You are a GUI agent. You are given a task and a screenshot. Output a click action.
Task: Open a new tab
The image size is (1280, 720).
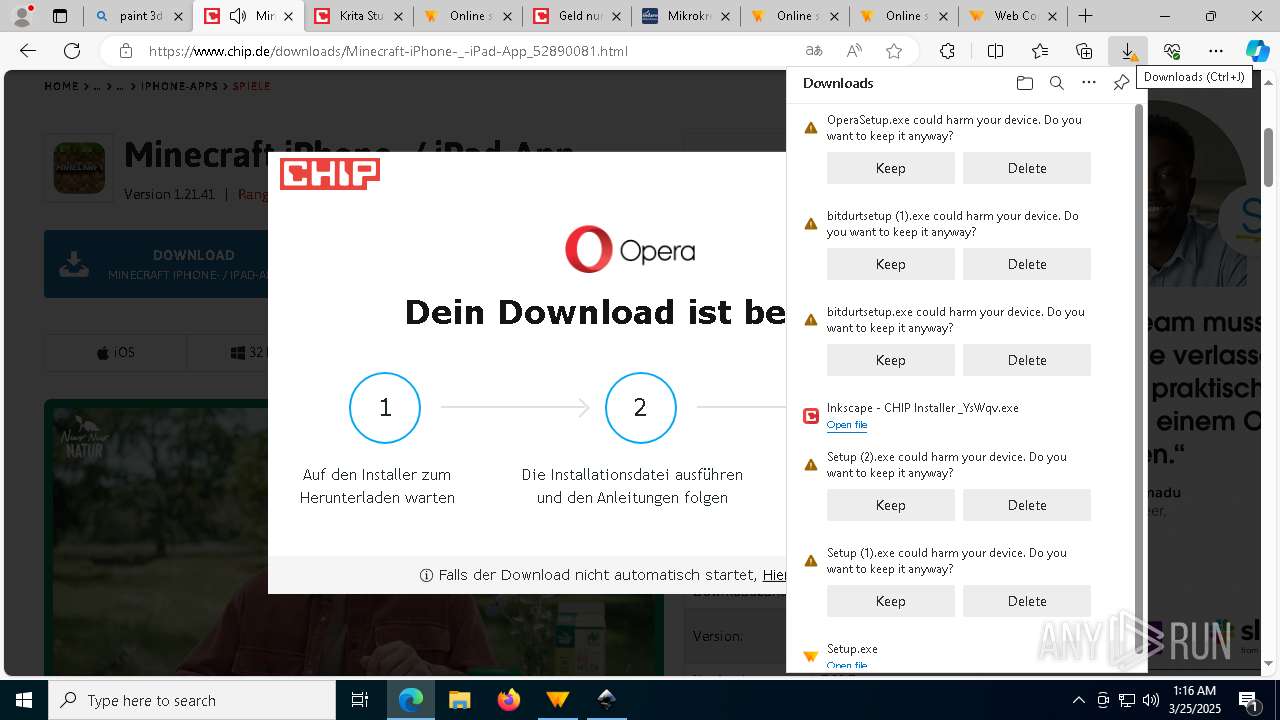(x=1085, y=16)
